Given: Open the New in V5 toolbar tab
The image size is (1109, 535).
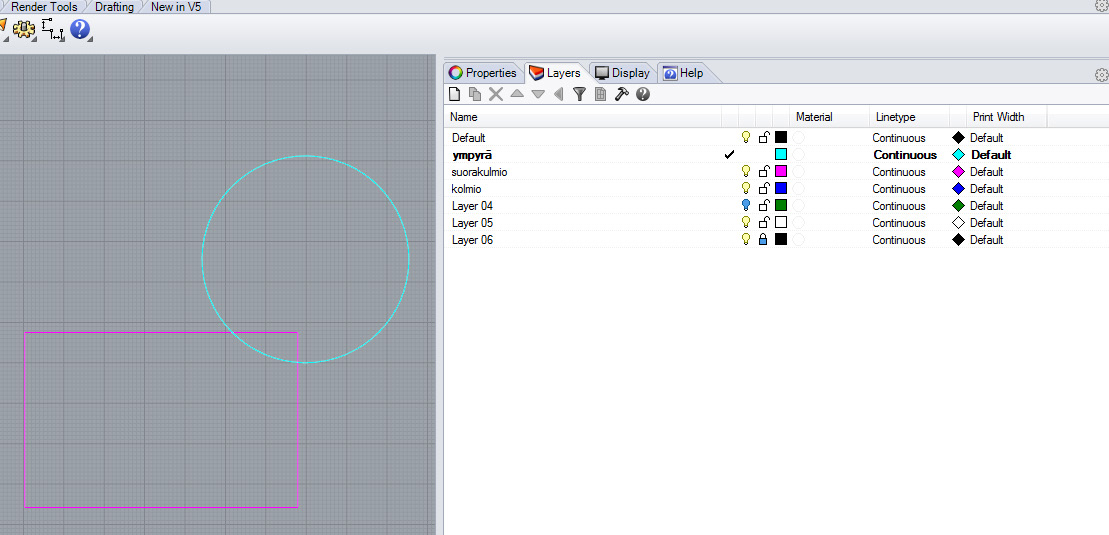Looking at the screenshot, I should pos(176,6).
